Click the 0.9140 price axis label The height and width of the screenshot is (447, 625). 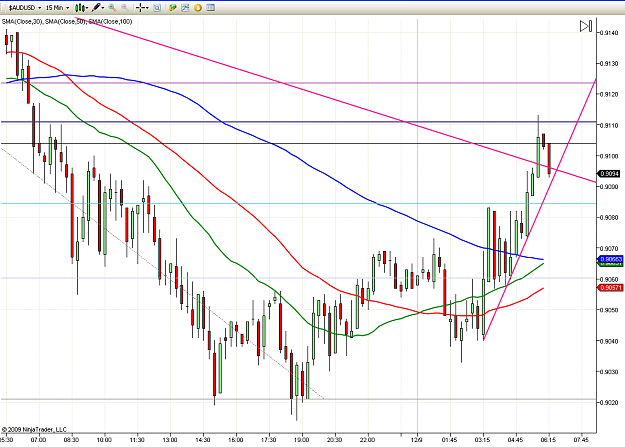[609, 33]
